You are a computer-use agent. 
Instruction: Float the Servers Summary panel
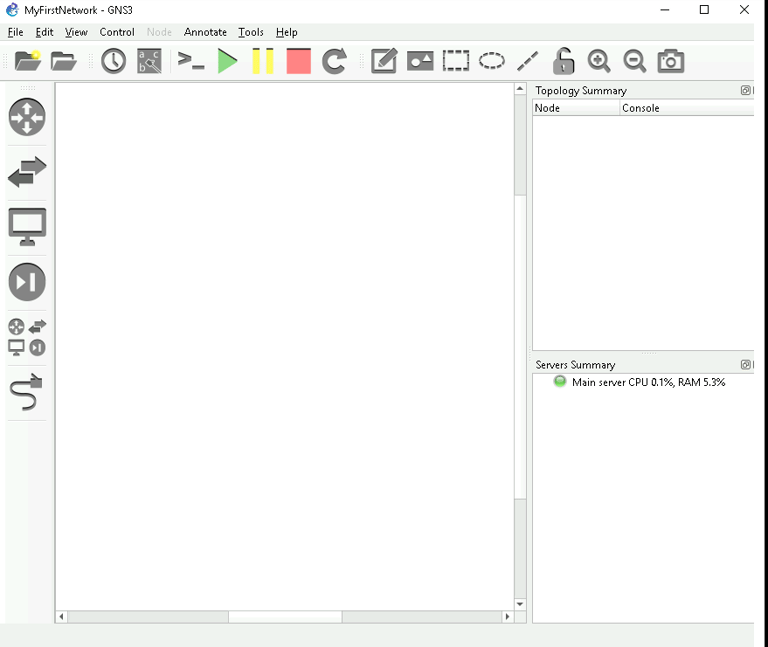coord(745,364)
